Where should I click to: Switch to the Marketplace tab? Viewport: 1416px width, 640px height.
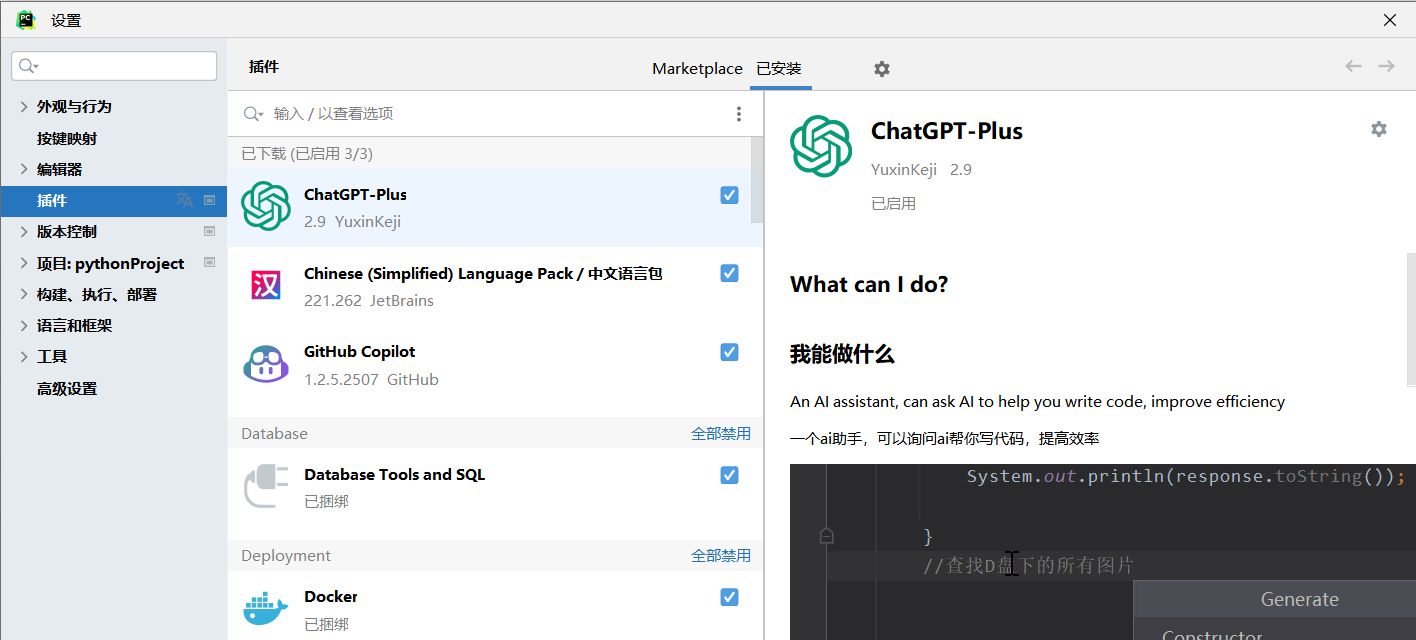[697, 68]
